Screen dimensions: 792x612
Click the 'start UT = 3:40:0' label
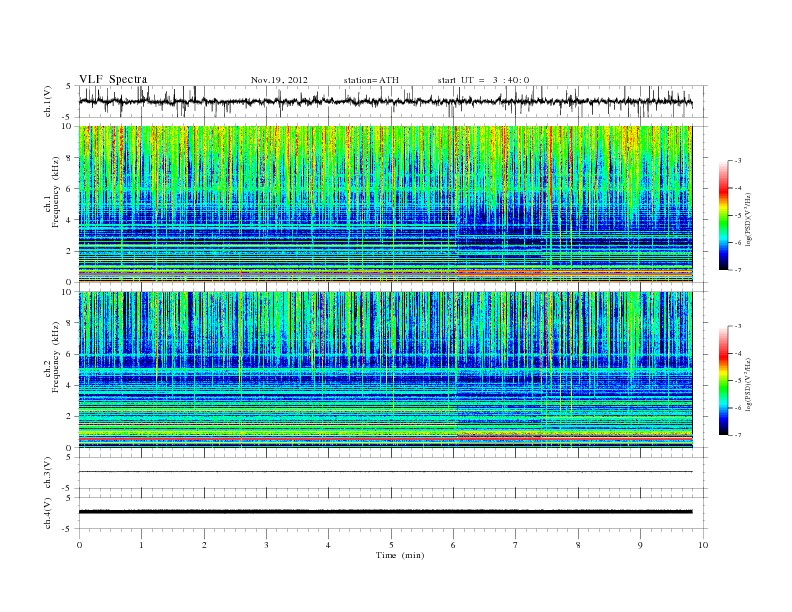[x=483, y=80]
